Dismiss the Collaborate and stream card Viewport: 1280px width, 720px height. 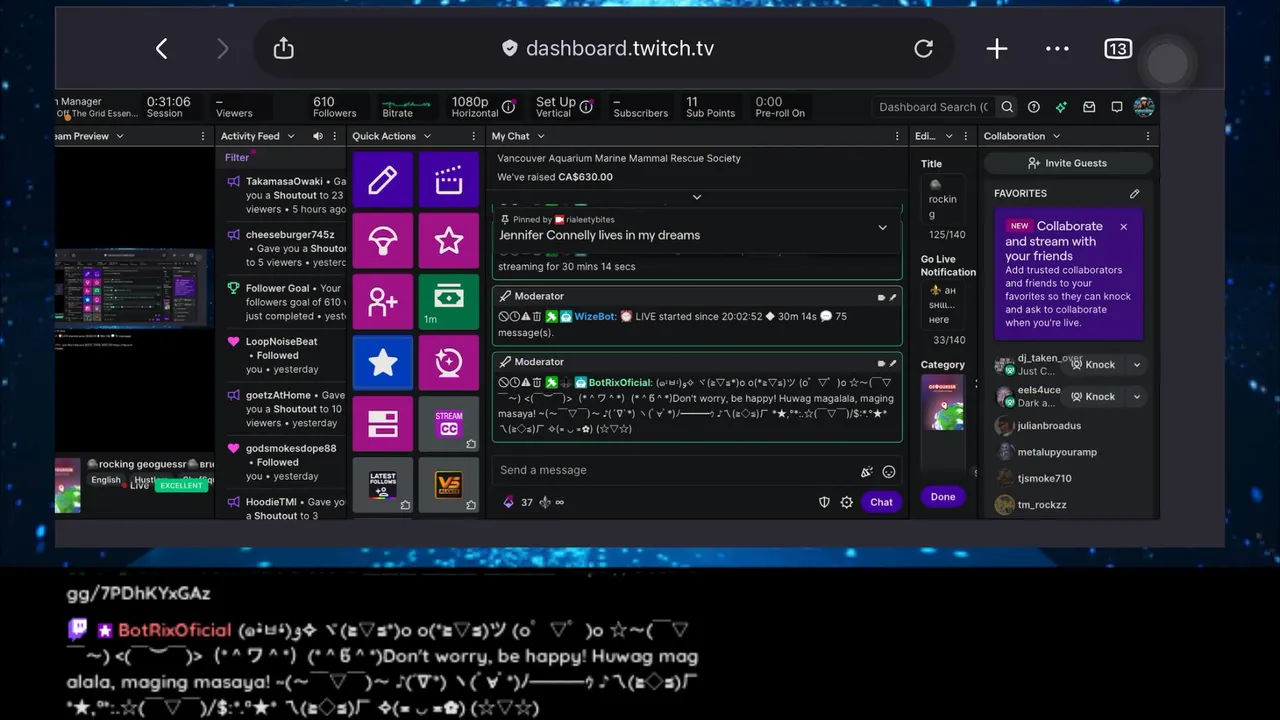point(1123,227)
